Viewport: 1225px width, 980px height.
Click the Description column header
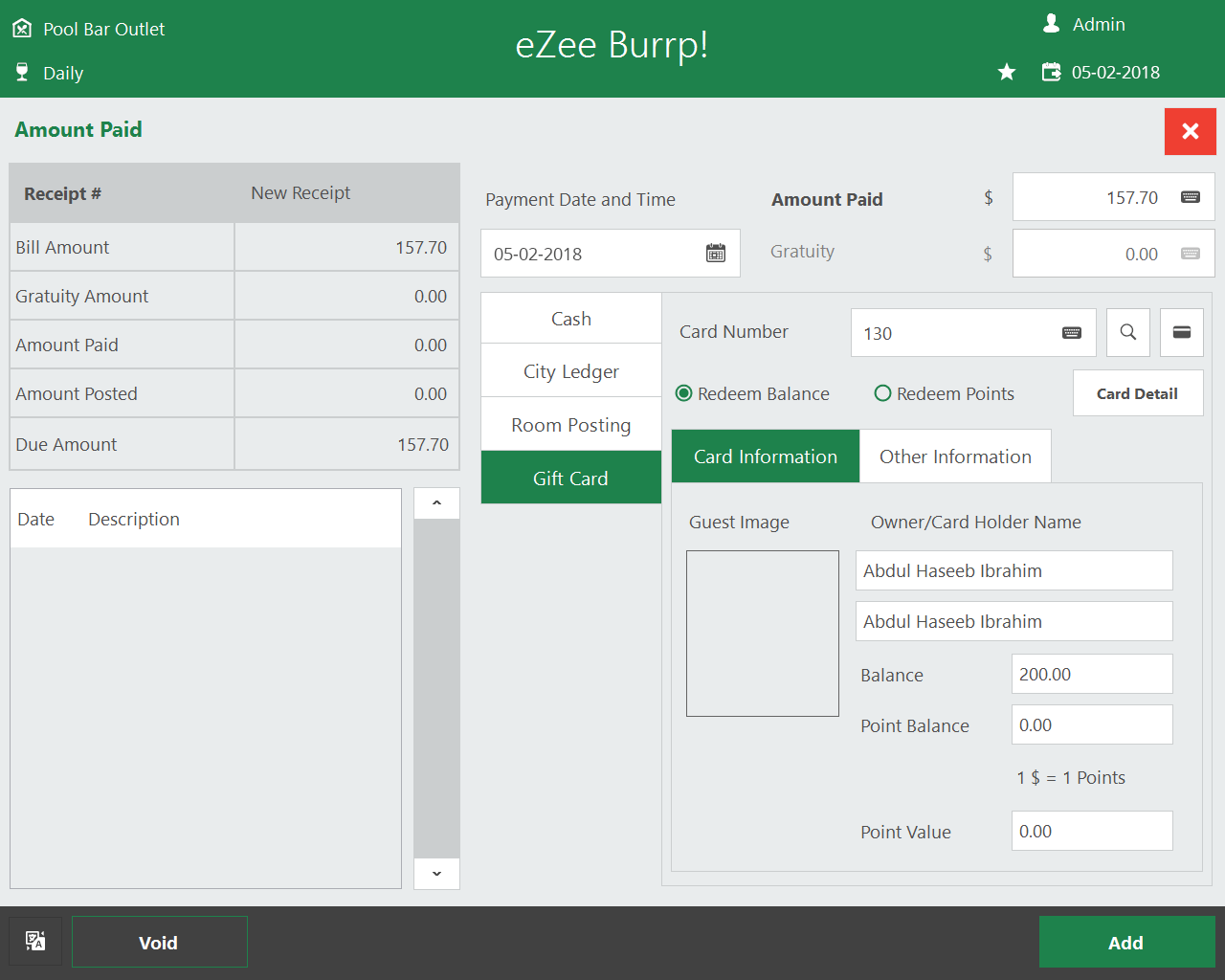pyautogui.click(x=134, y=519)
